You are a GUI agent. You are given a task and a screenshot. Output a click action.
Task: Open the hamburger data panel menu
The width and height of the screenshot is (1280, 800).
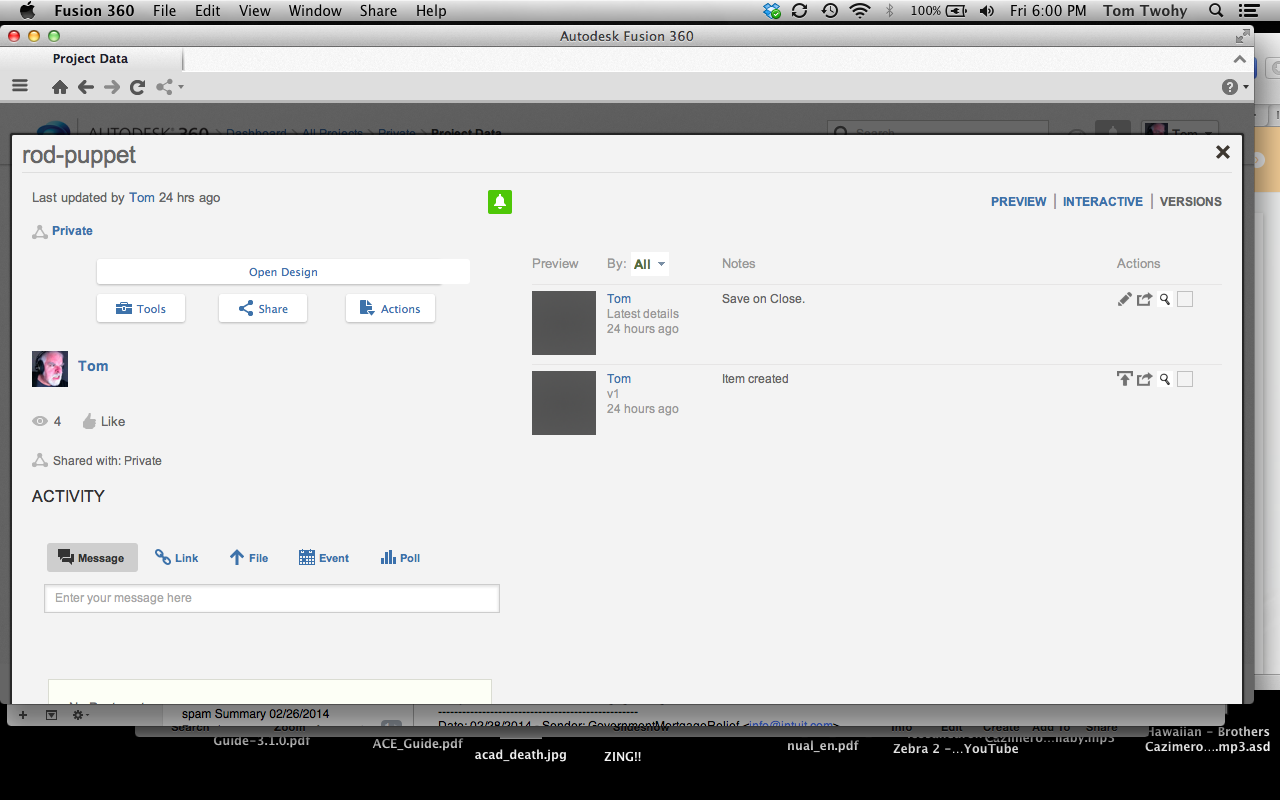20,87
